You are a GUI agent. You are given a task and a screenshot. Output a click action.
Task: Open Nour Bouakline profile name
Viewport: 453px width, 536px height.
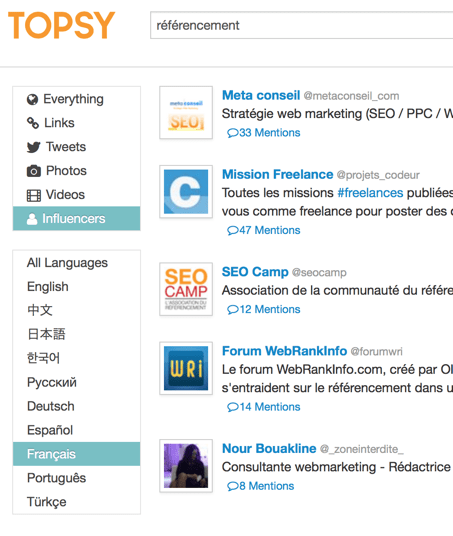[x=269, y=448]
